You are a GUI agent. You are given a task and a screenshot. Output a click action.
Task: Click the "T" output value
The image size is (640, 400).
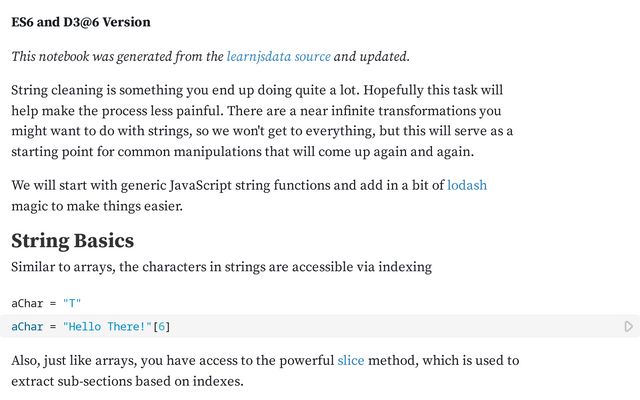[x=72, y=302]
